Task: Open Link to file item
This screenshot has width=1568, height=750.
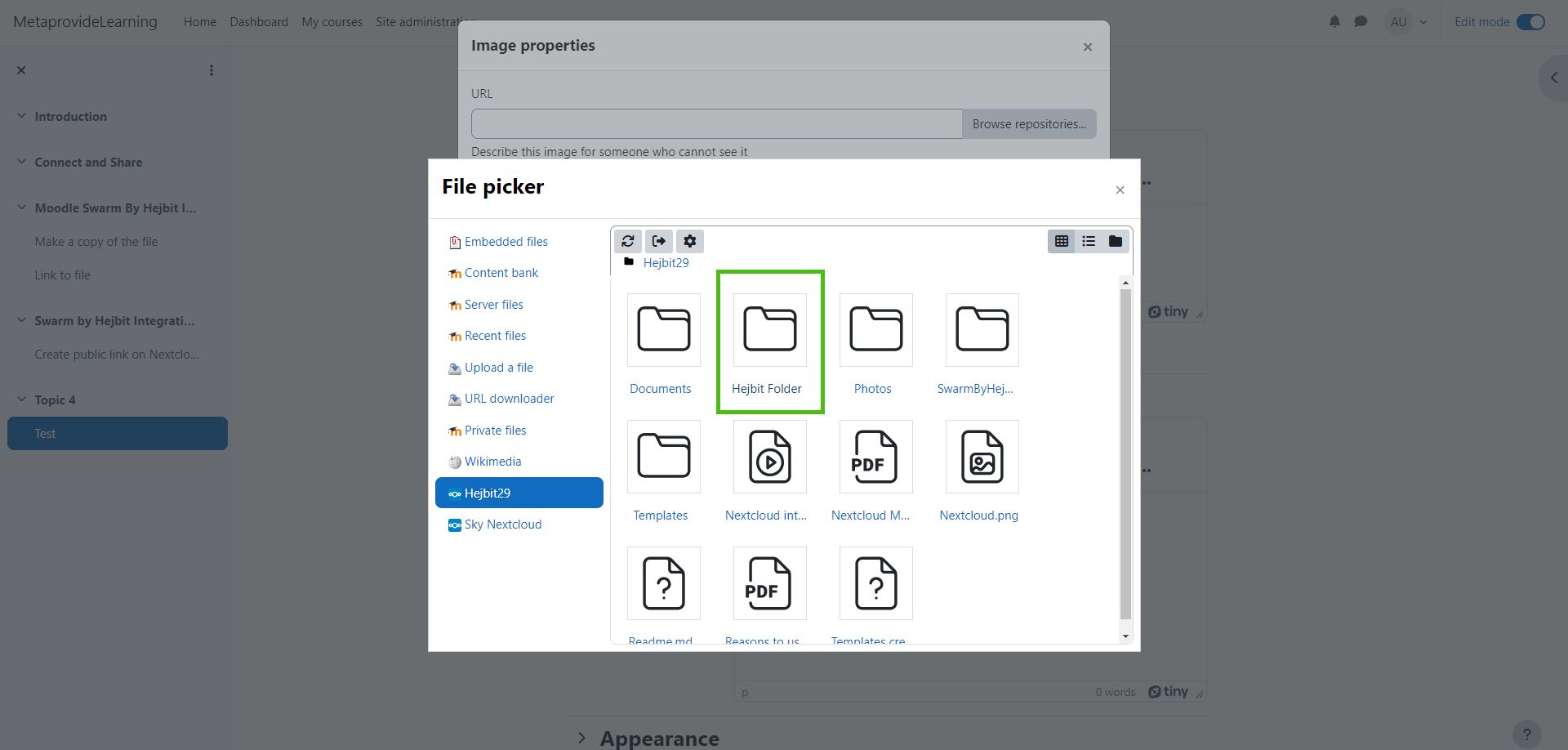Action: click(x=63, y=275)
